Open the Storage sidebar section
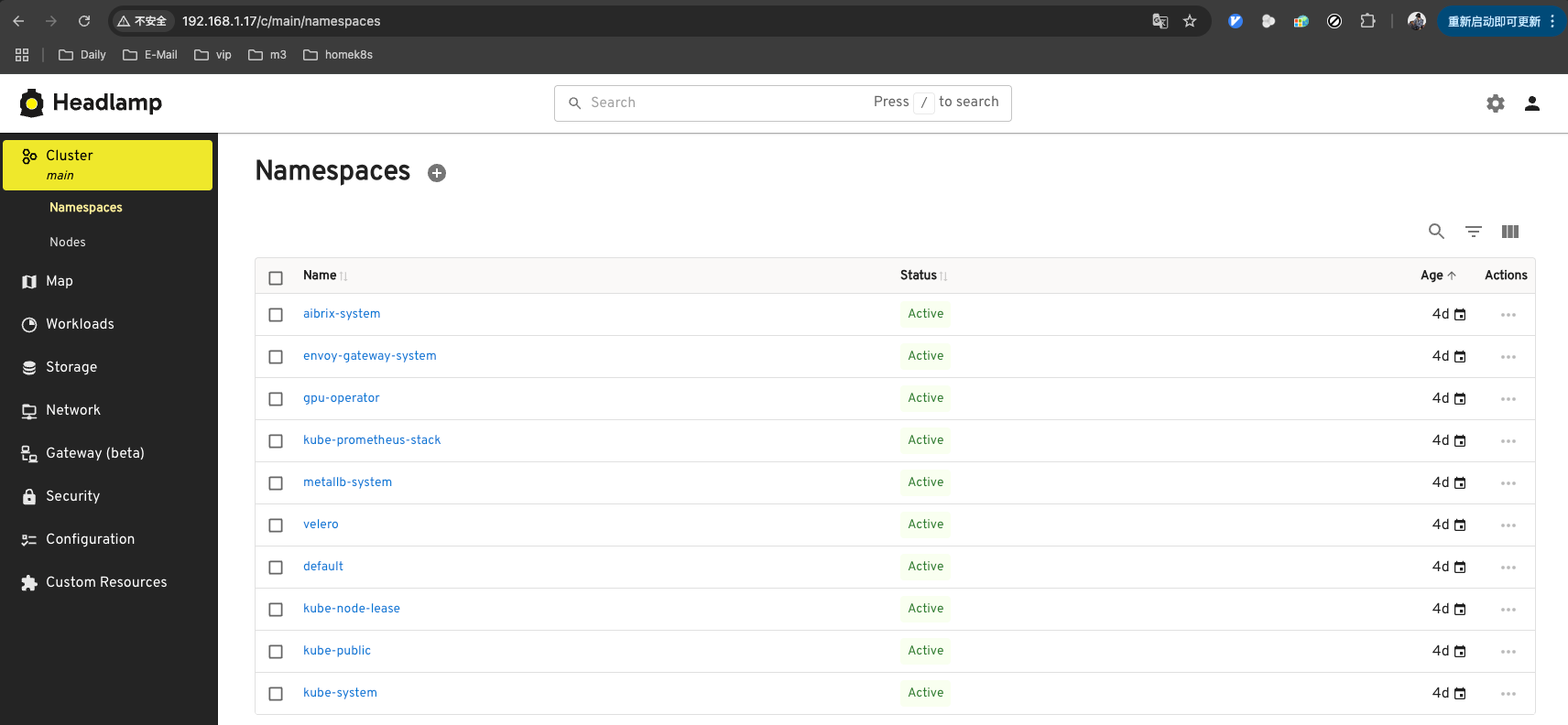Viewport: 1568px width, 725px height. pos(71,368)
